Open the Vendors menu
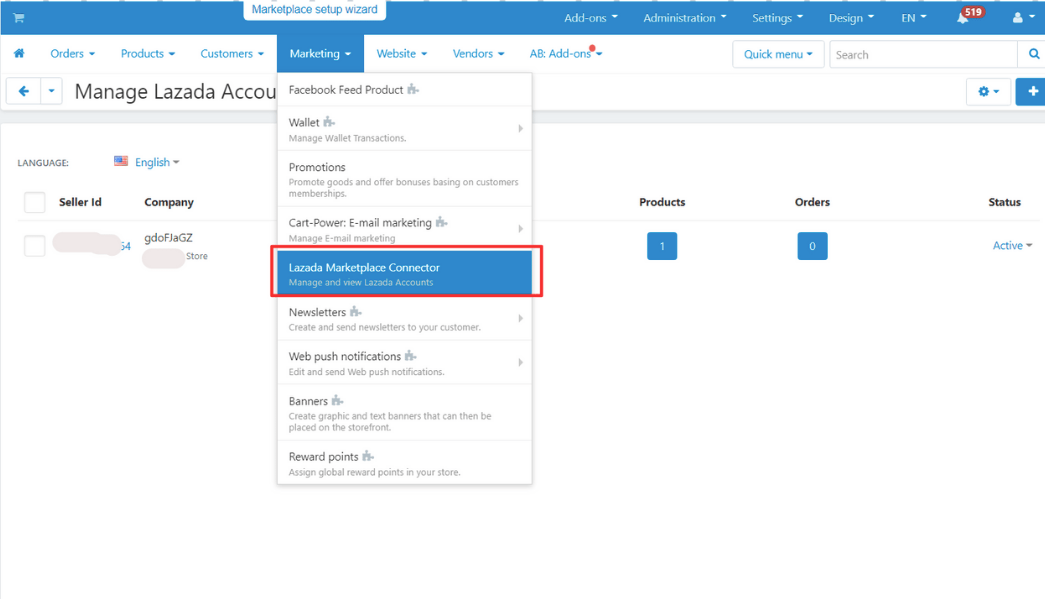This screenshot has height=599, width=1045. [x=478, y=53]
